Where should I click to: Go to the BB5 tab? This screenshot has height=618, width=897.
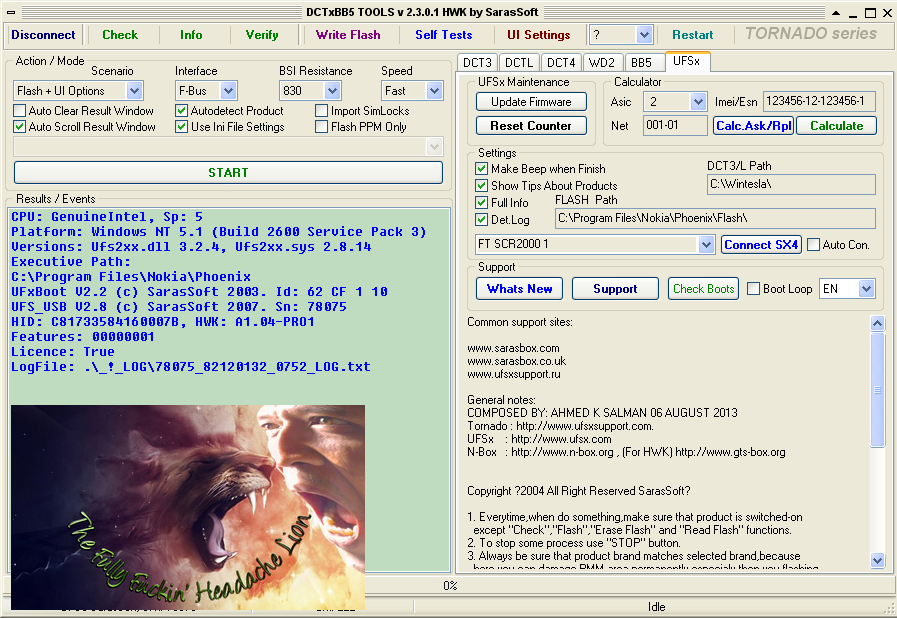point(642,62)
